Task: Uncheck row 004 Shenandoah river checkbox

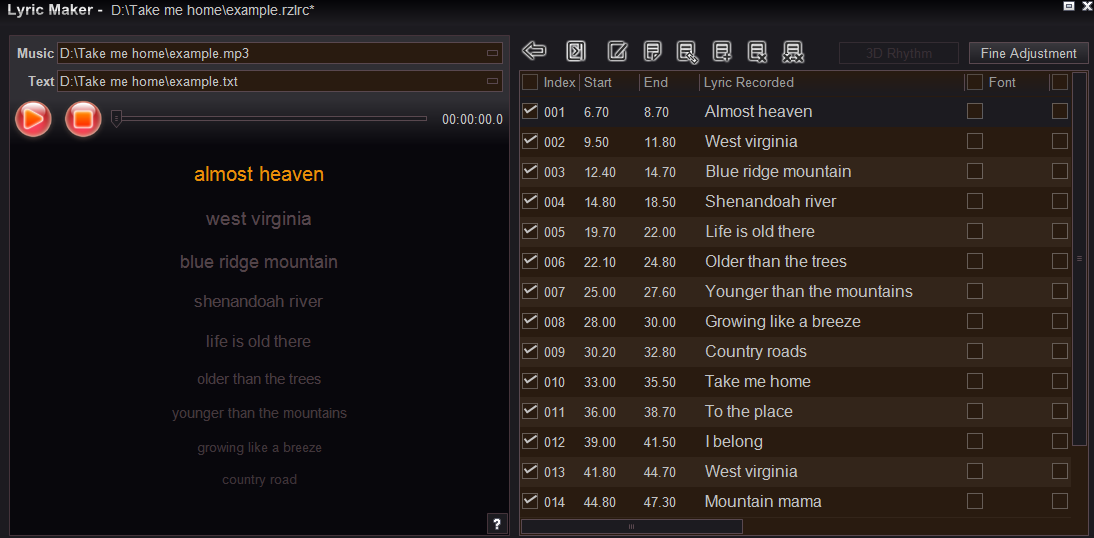Action: tap(530, 201)
